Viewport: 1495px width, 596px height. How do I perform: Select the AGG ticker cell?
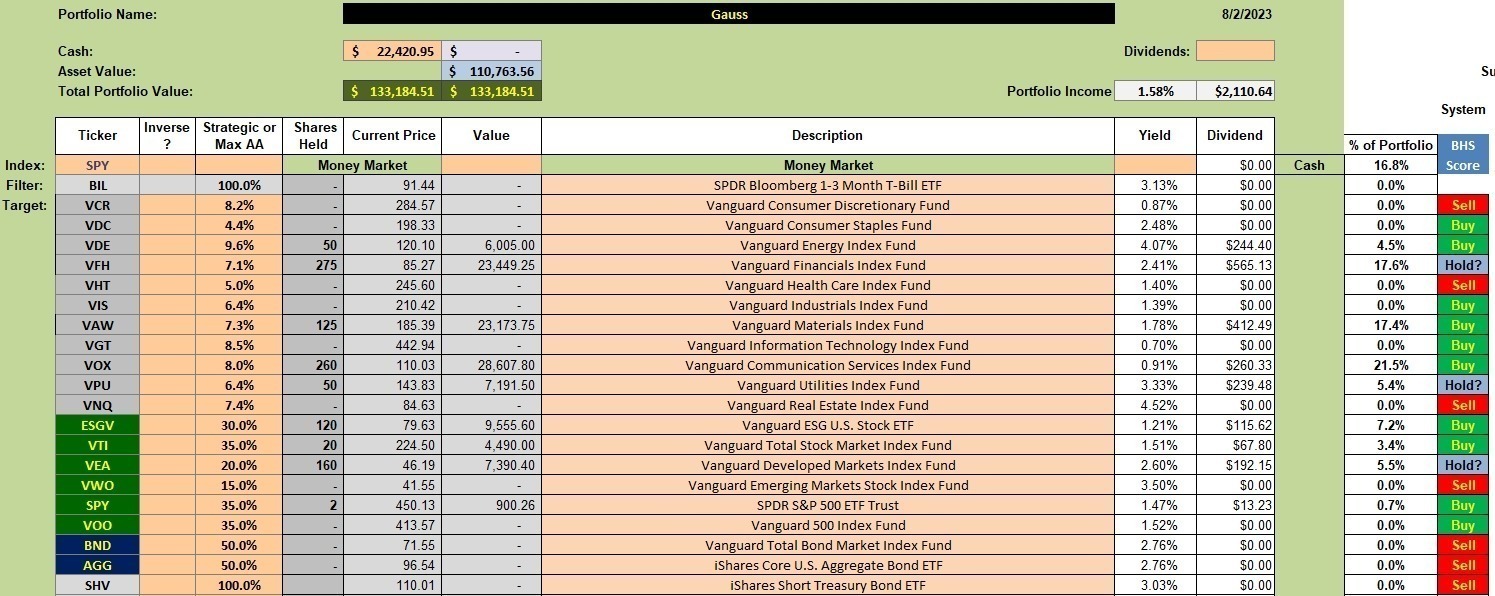[x=97, y=565]
